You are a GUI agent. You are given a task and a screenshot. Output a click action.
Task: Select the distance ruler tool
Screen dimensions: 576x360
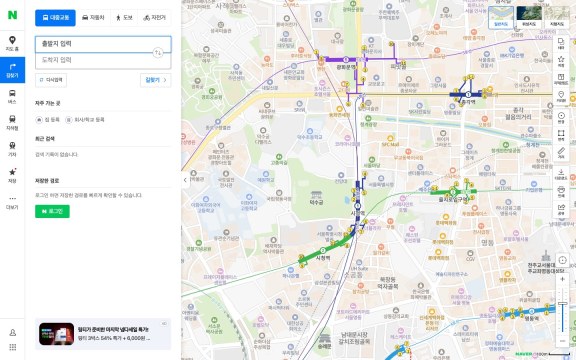tap(561, 153)
